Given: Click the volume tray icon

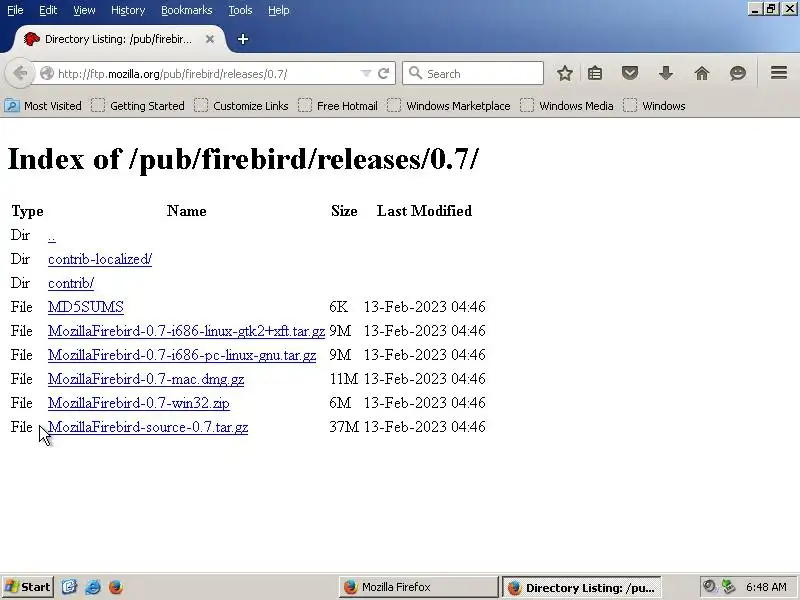Looking at the screenshot, I should pyautogui.click(x=709, y=586).
